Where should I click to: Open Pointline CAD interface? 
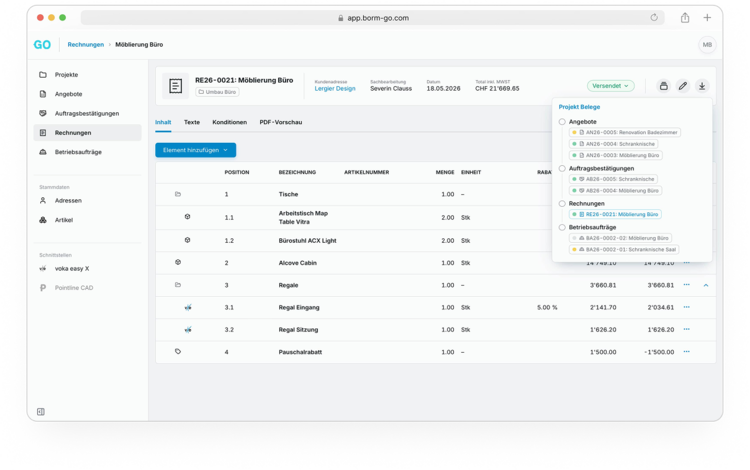74,288
